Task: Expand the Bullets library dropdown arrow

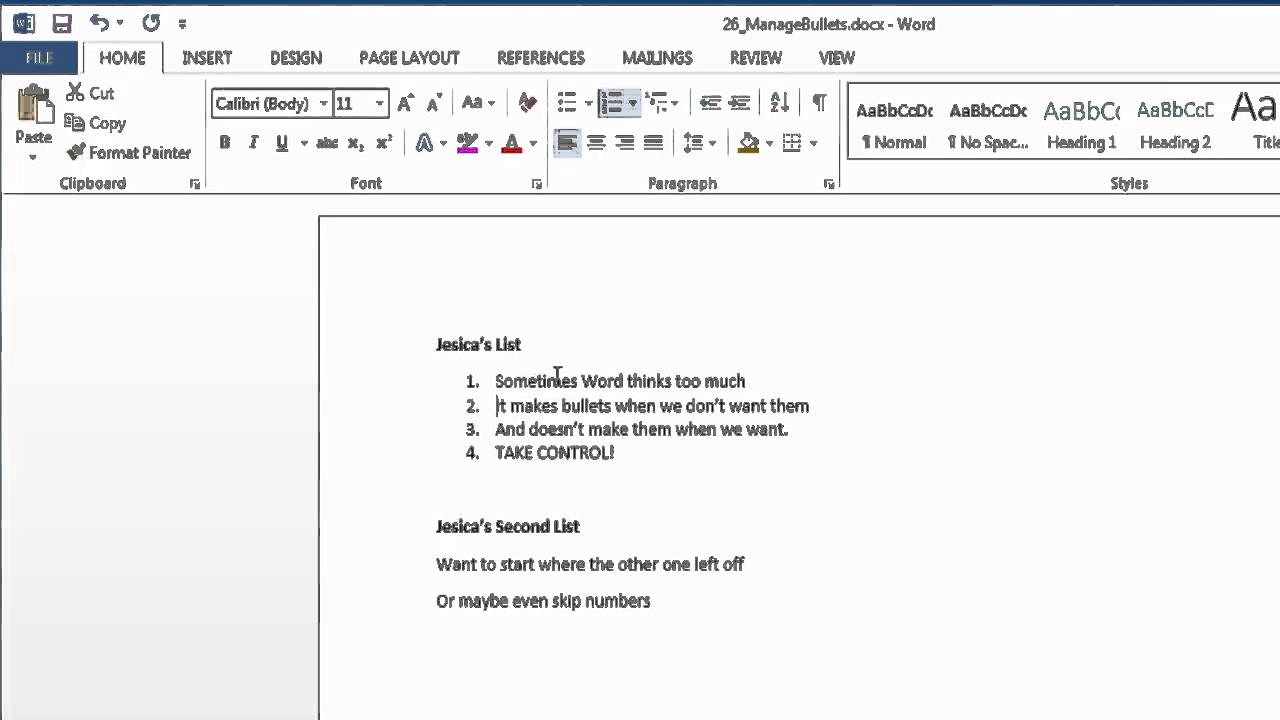Action: [588, 103]
